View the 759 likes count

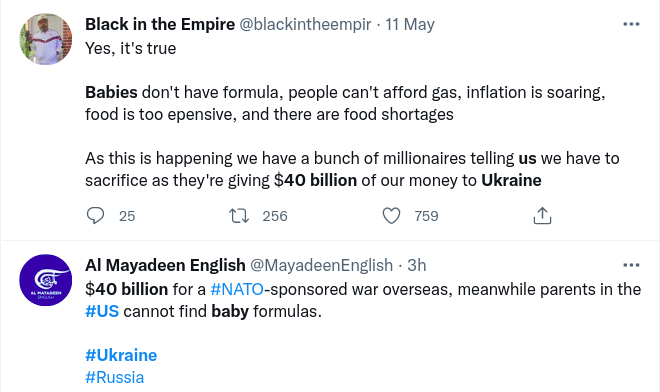[x=426, y=216]
